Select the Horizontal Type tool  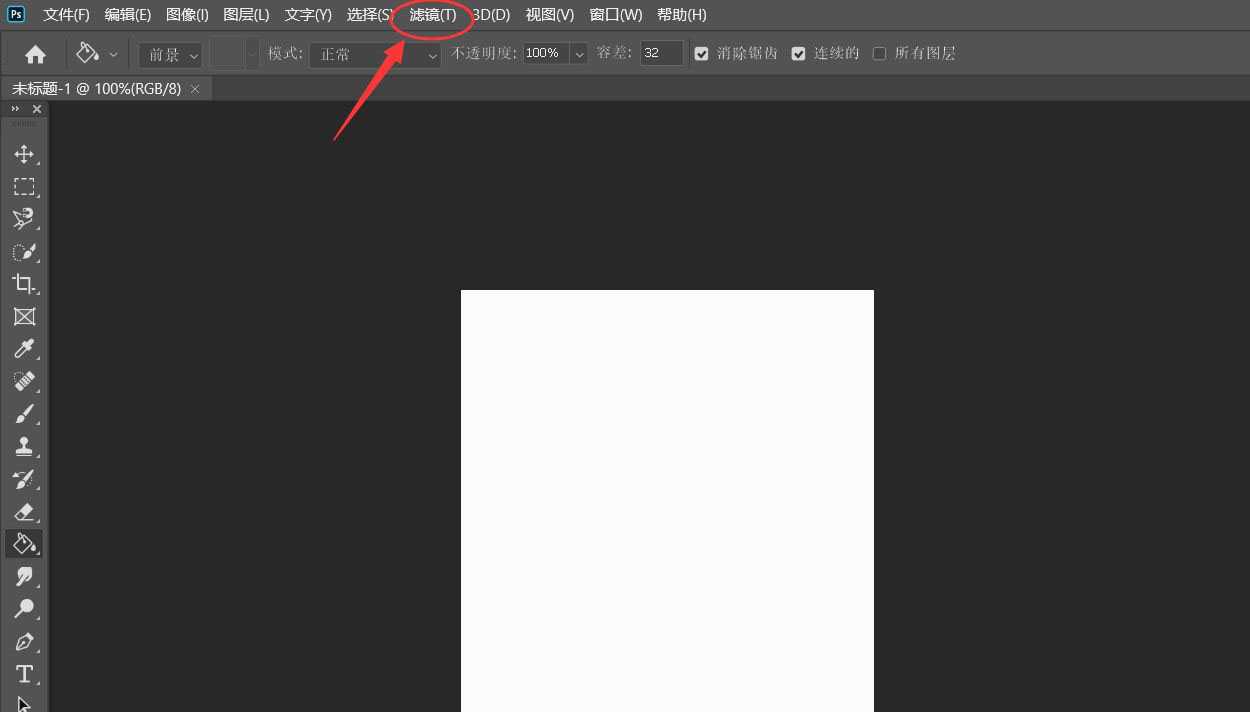point(24,674)
